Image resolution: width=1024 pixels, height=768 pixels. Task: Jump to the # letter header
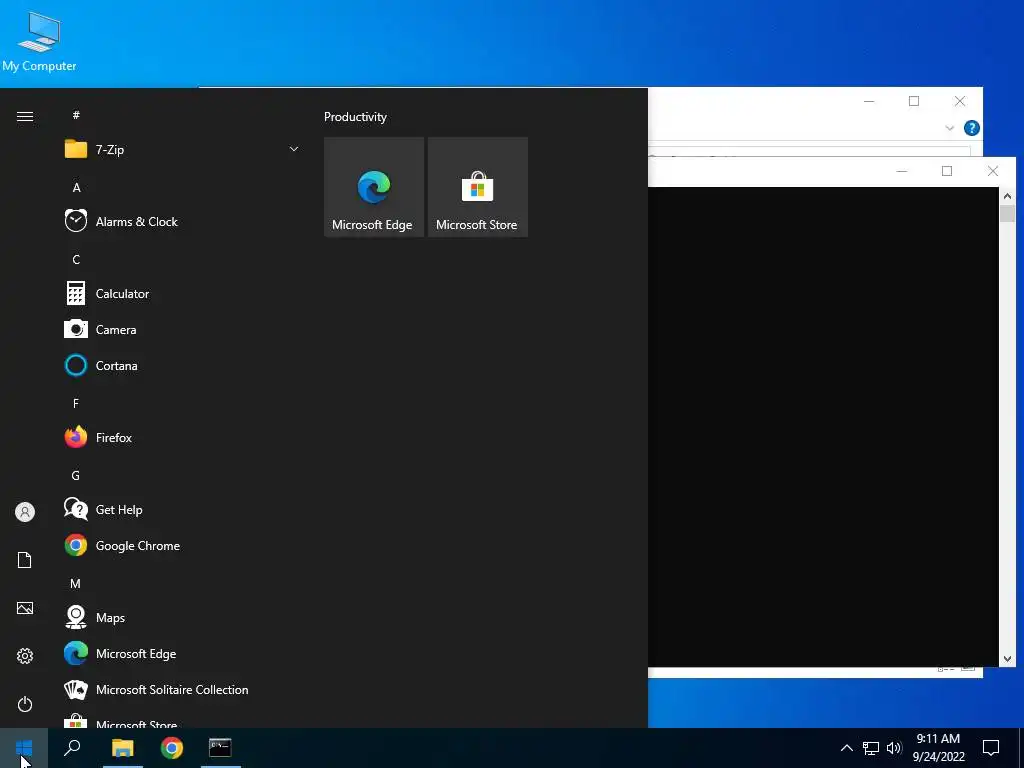click(x=76, y=116)
